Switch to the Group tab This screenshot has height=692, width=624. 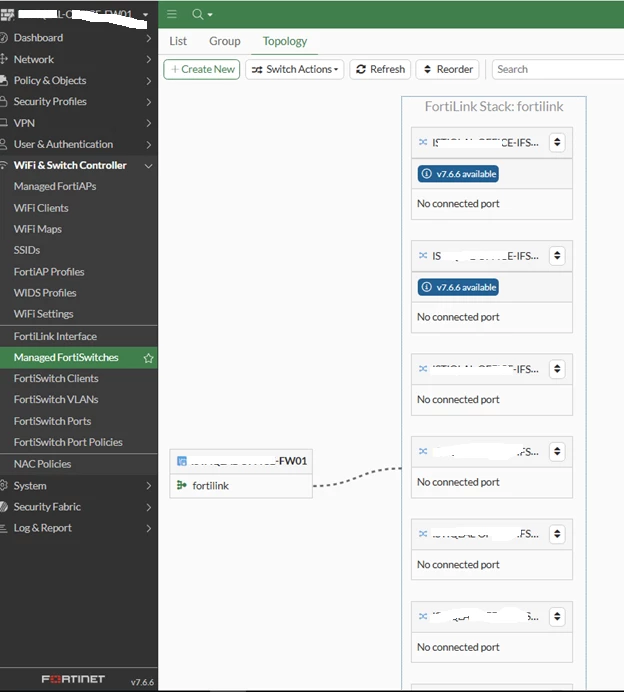[225, 41]
